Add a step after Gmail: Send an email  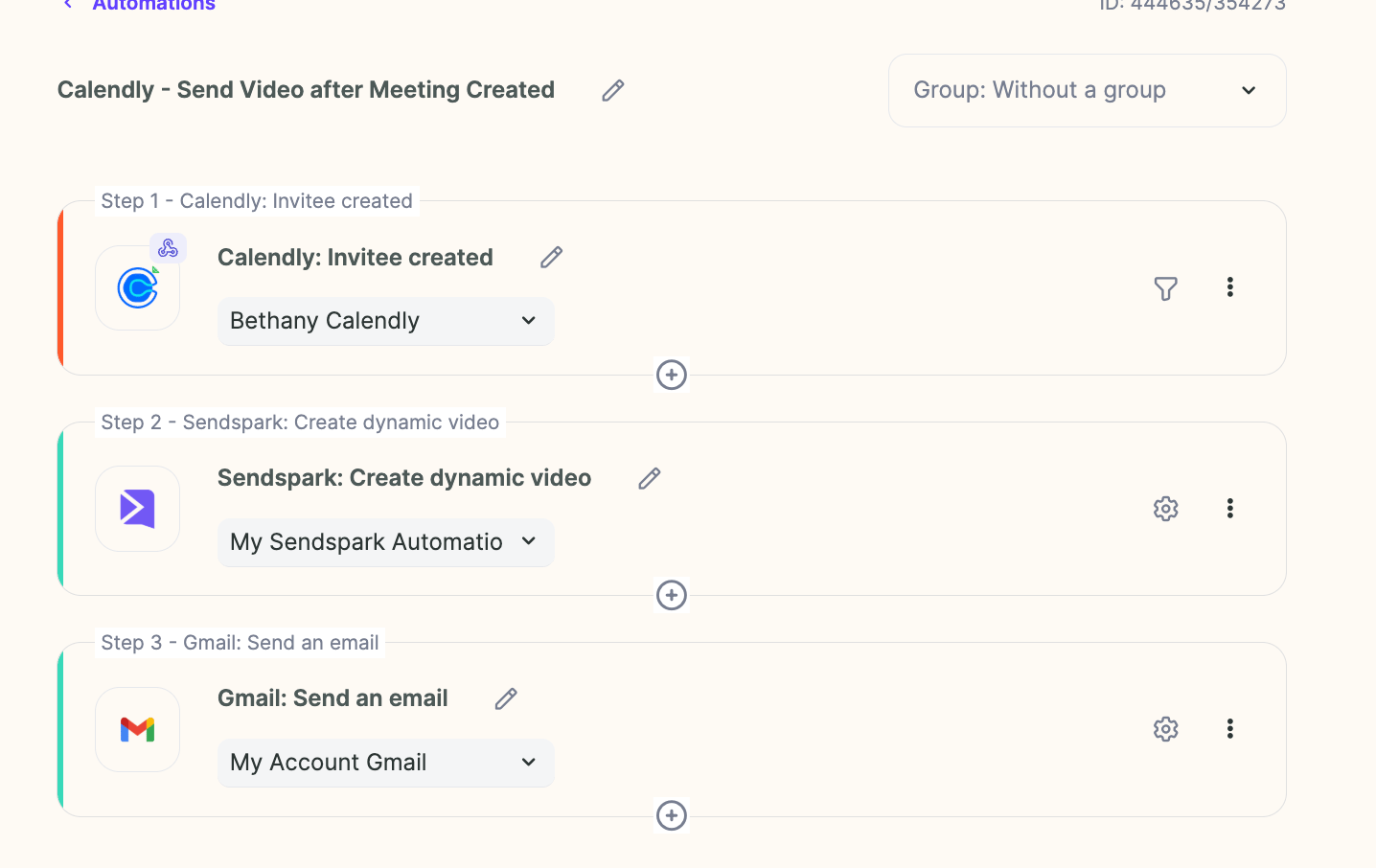[672, 815]
